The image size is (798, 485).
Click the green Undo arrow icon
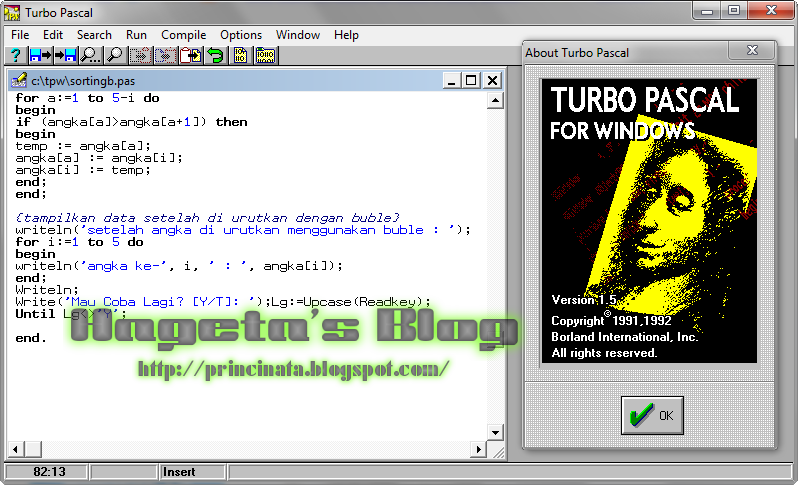pos(215,55)
